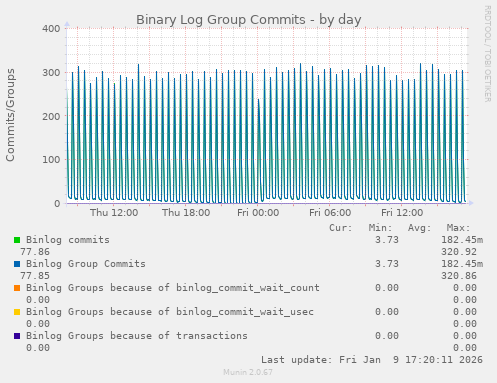Click the 'Cur:' column header
Screen dimensions: 497x383
coord(341,228)
